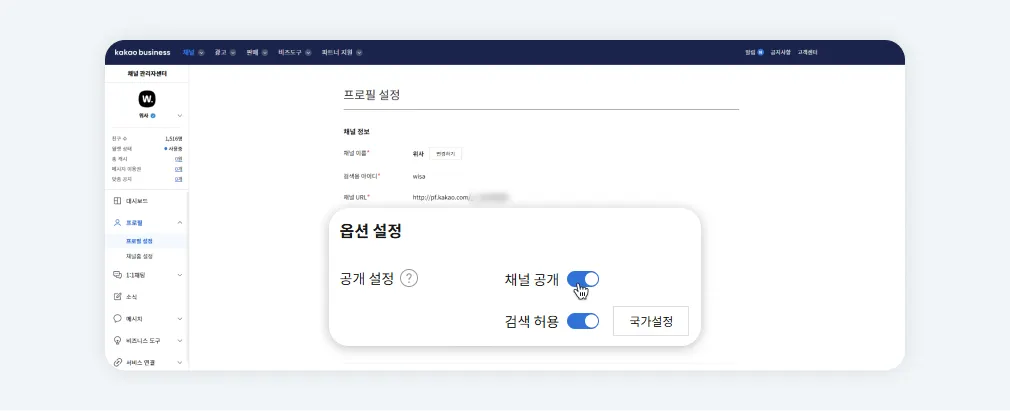Open 소식 in the sidebar

pos(131,296)
